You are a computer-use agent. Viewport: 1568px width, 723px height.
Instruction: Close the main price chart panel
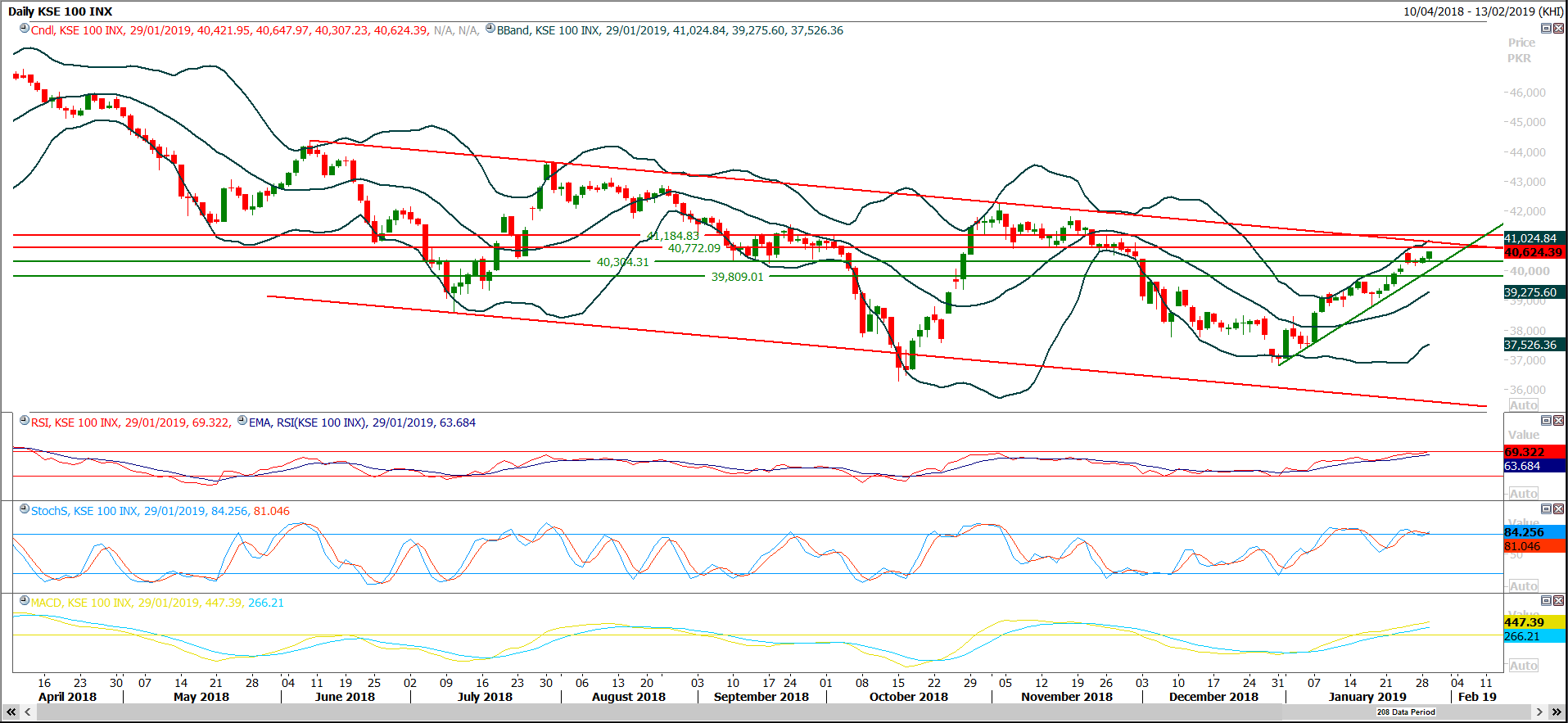tap(1558, 29)
